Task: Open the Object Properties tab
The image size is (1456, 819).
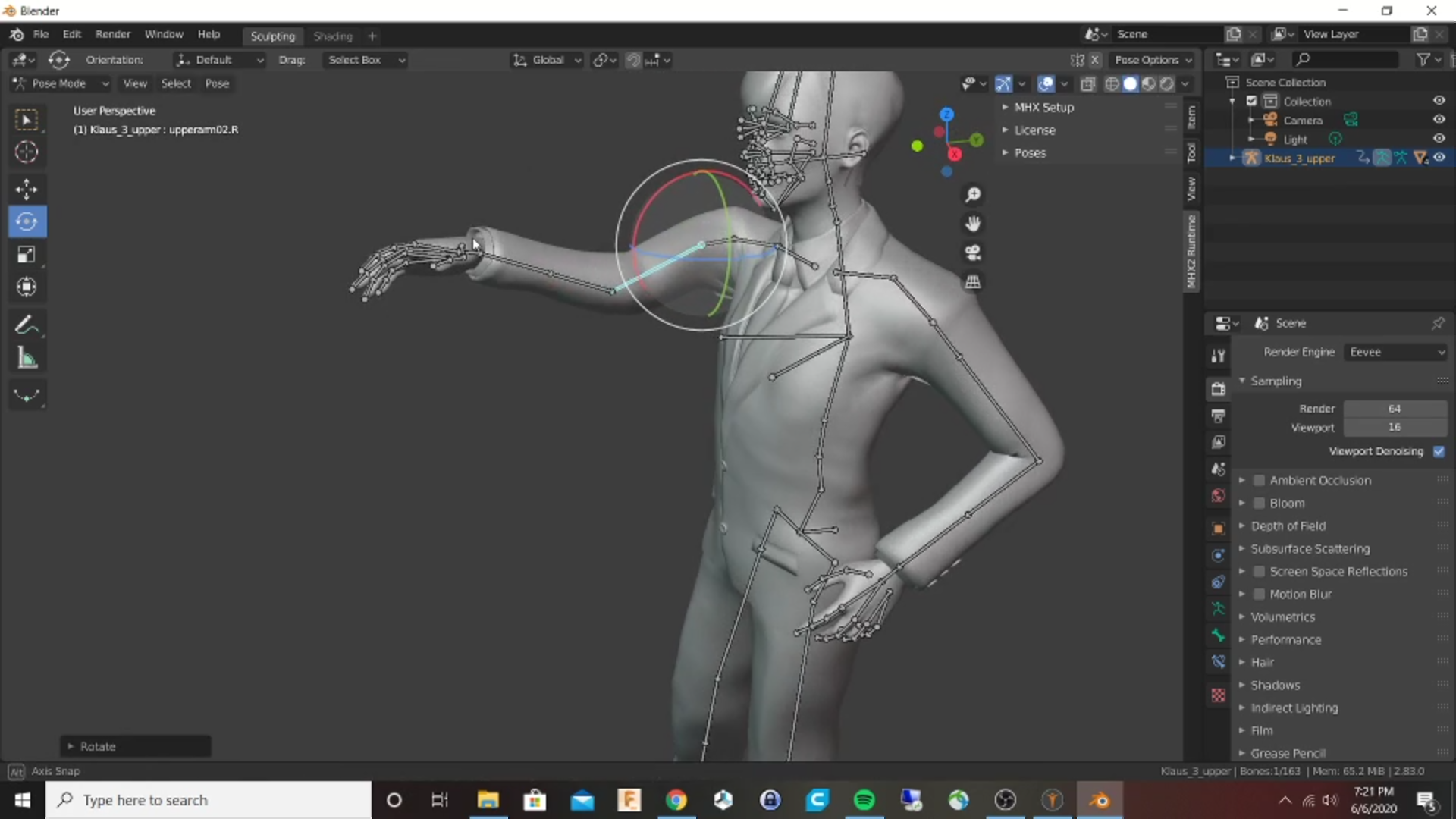Action: coord(1219,529)
